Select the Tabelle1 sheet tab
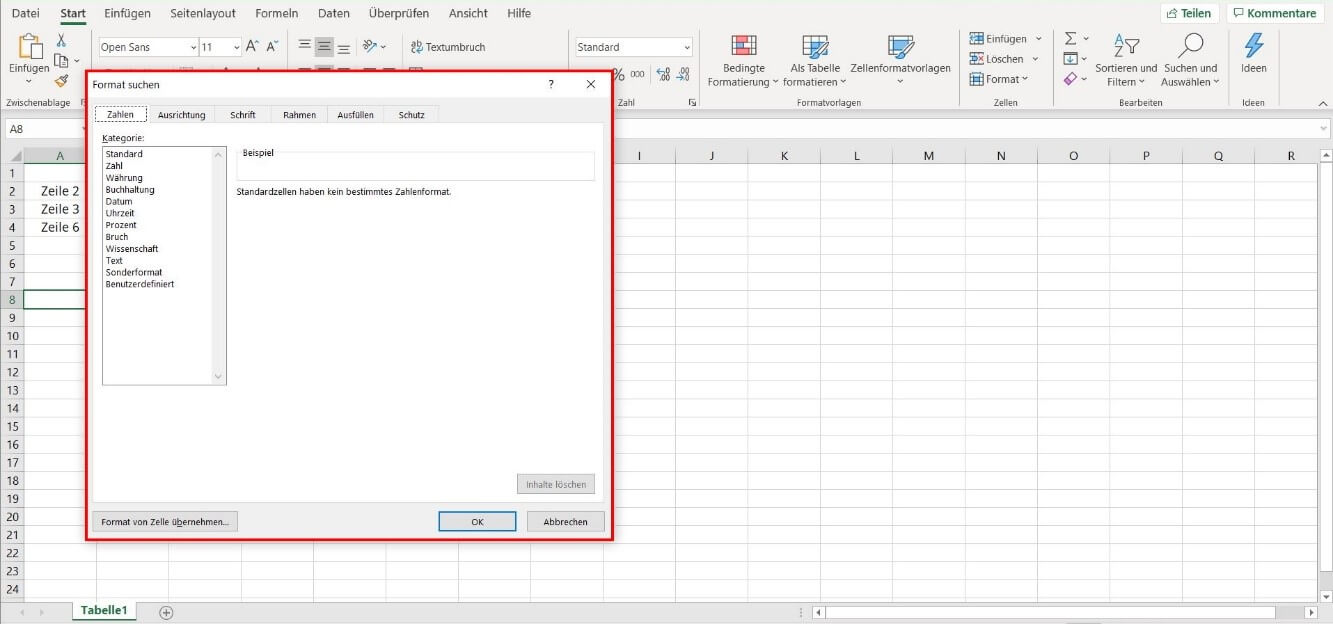This screenshot has height=624, width=1333. pyautogui.click(x=104, y=611)
